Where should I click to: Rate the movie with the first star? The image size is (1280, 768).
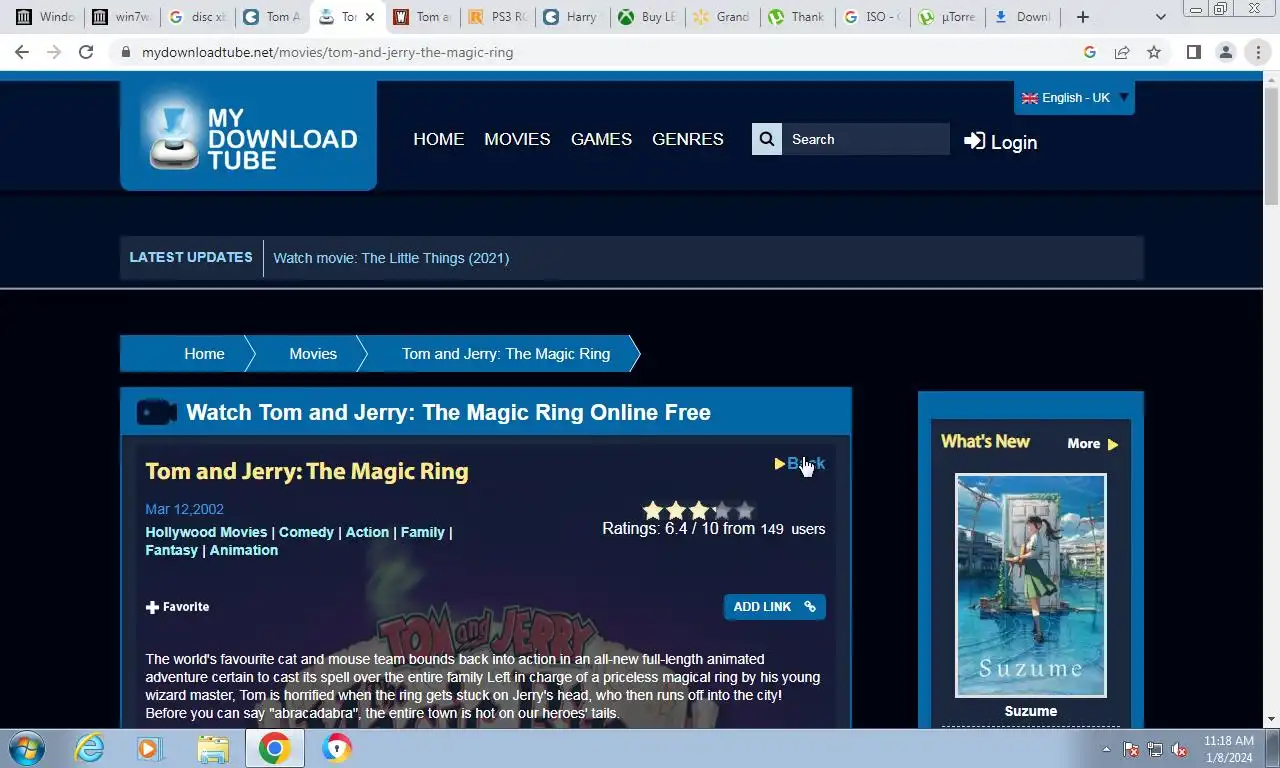coord(653,511)
